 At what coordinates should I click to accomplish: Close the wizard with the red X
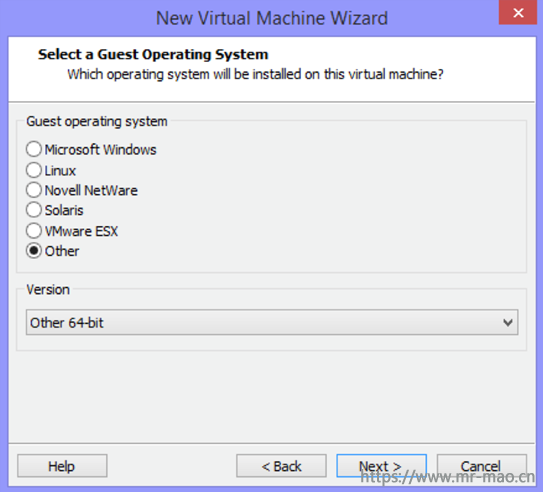coord(518,12)
